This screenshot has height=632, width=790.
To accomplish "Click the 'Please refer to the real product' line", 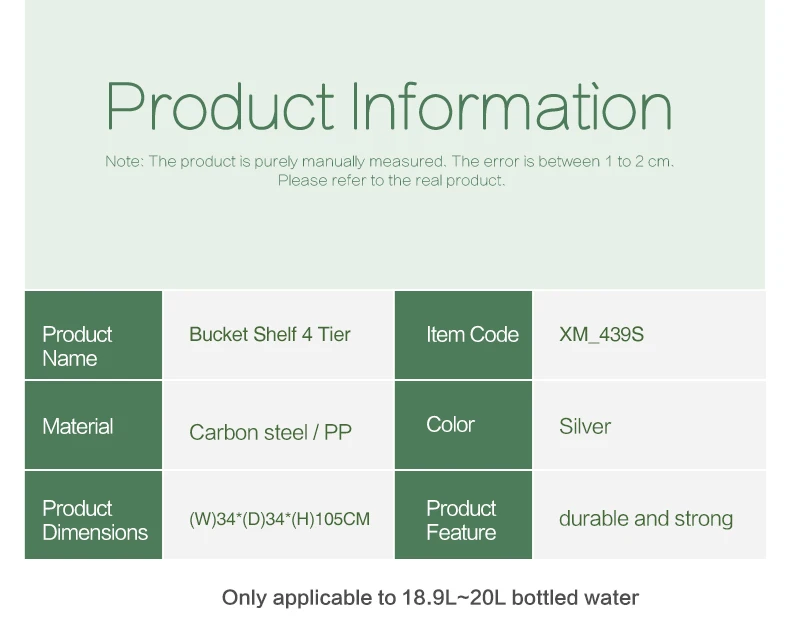I will pos(391,180).
